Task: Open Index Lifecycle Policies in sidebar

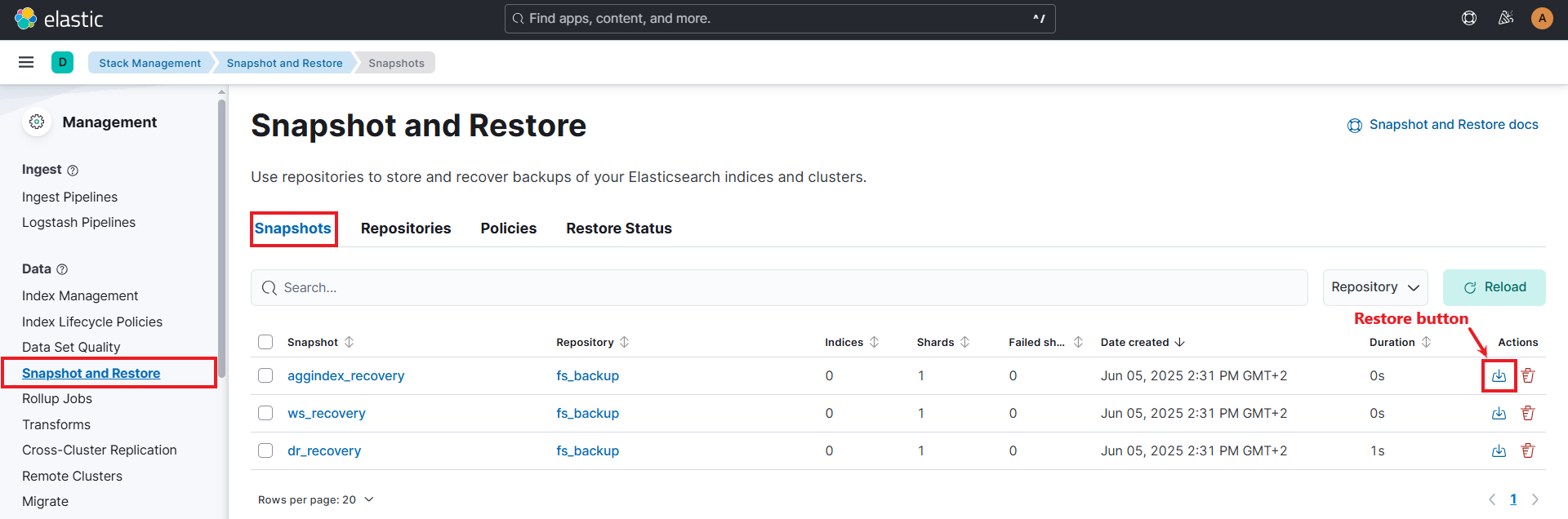Action: [92, 322]
